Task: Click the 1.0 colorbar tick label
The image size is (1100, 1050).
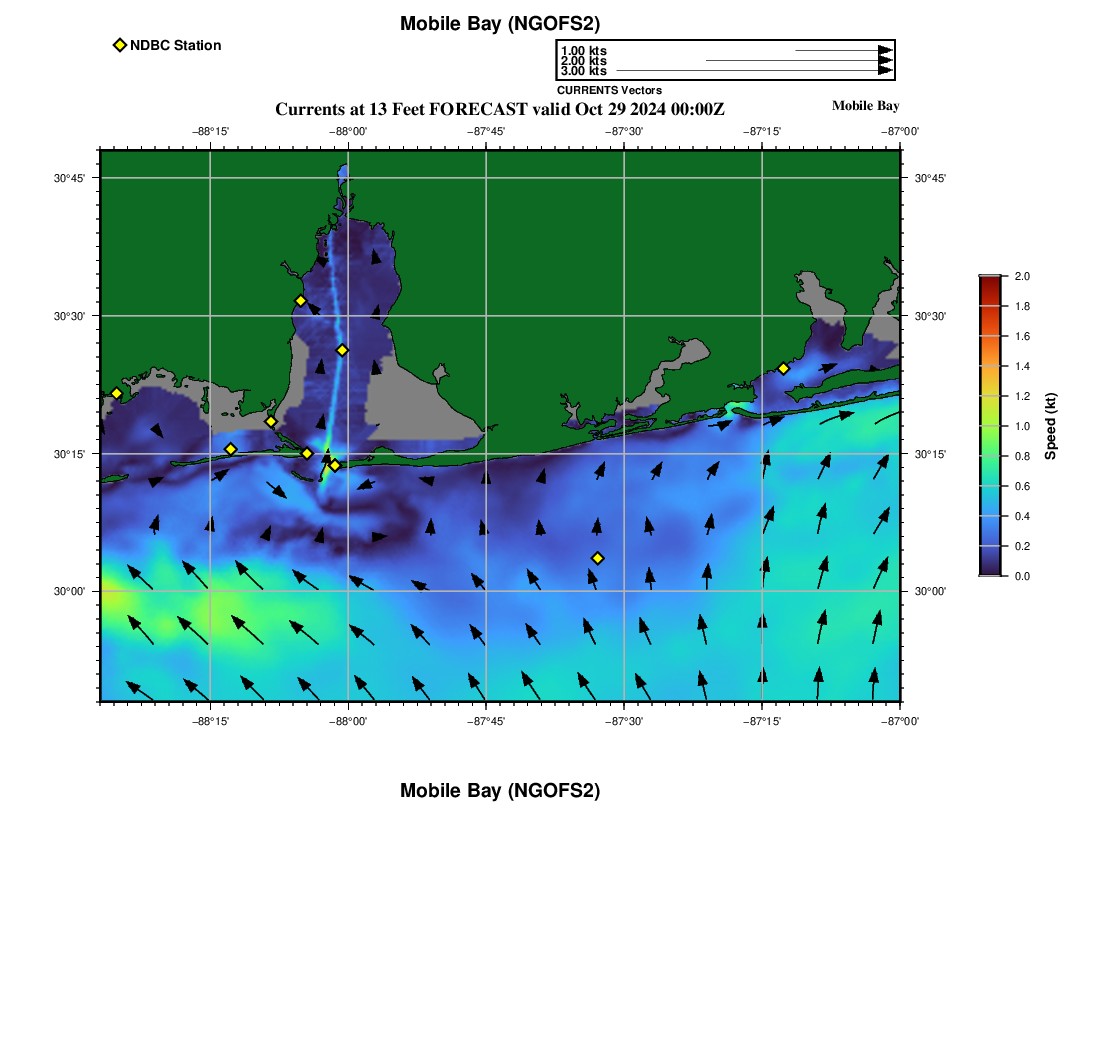Action: [x=1022, y=426]
